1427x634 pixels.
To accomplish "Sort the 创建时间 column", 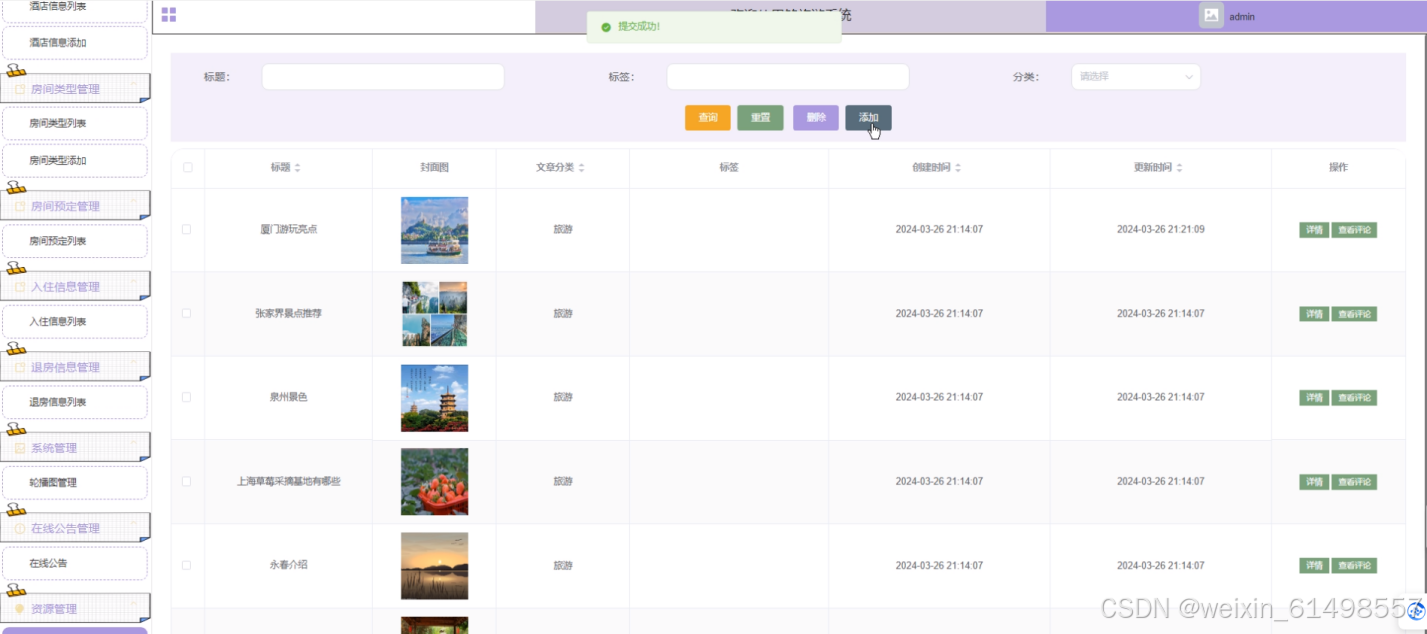I will [x=958, y=168].
